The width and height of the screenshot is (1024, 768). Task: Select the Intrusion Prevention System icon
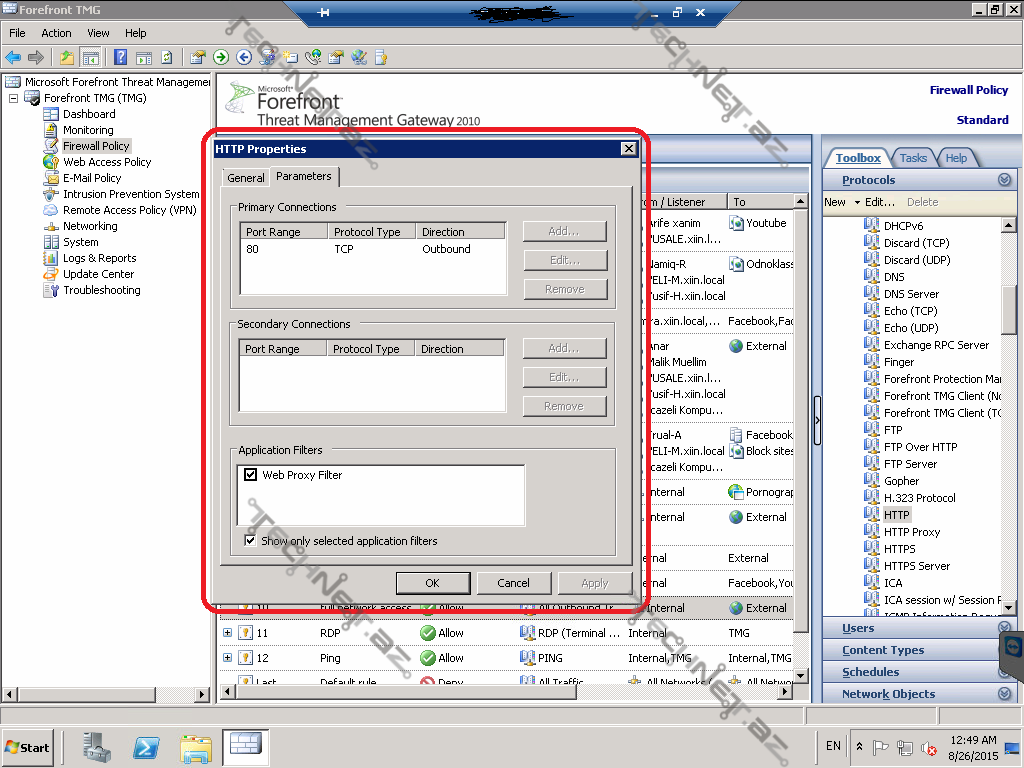tap(51, 194)
